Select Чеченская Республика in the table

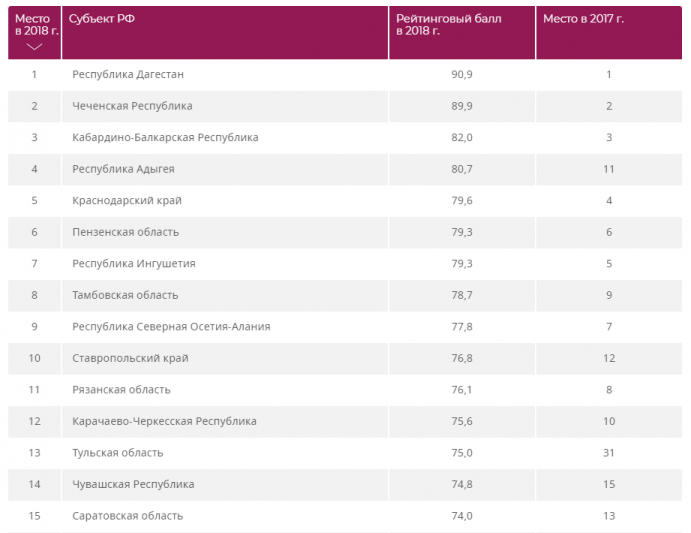[x=132, y=105]
